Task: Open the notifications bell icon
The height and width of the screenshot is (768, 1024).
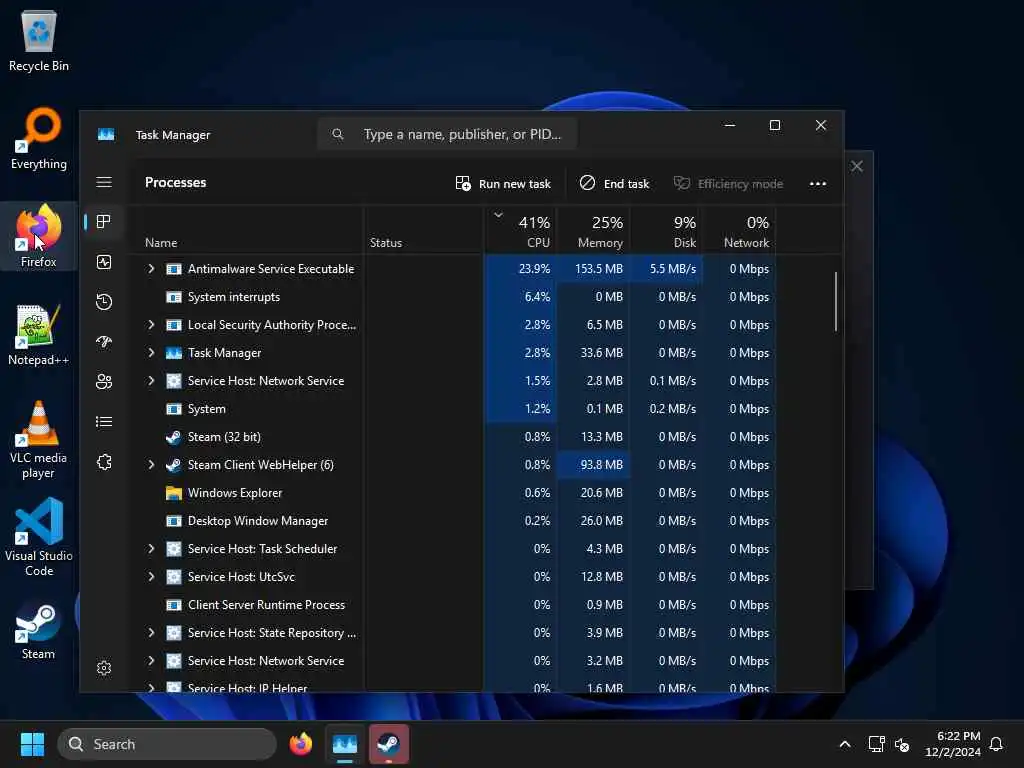Action: pos(996,744)
